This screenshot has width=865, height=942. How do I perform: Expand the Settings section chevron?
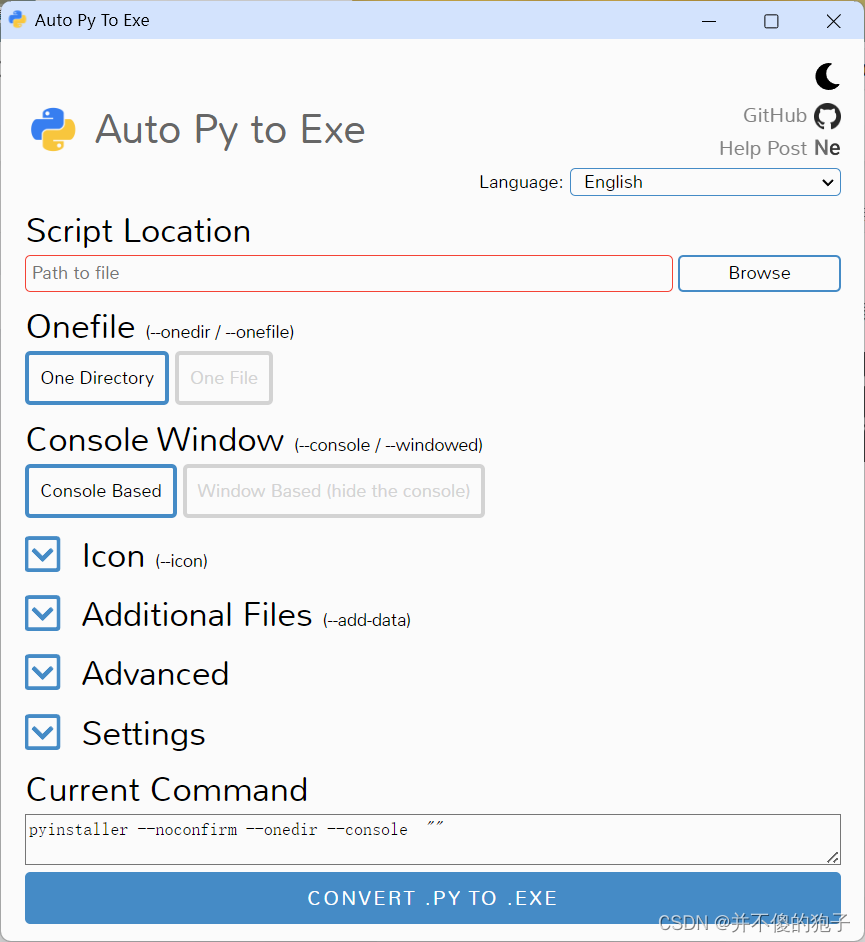click(x=43, y=732)
